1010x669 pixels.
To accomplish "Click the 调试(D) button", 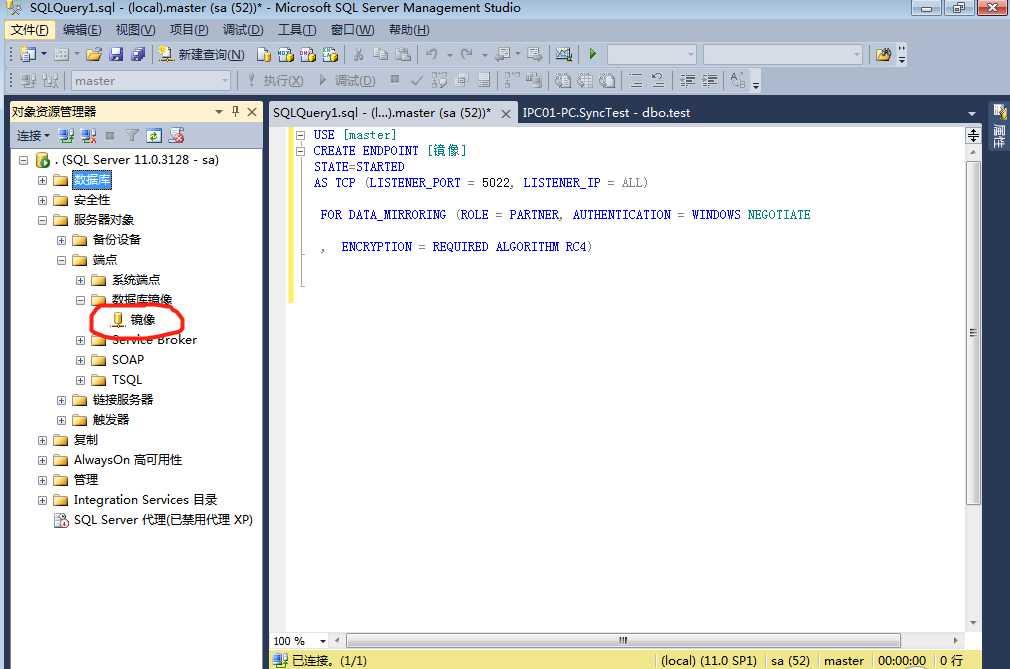I will (x=347, y=81).
